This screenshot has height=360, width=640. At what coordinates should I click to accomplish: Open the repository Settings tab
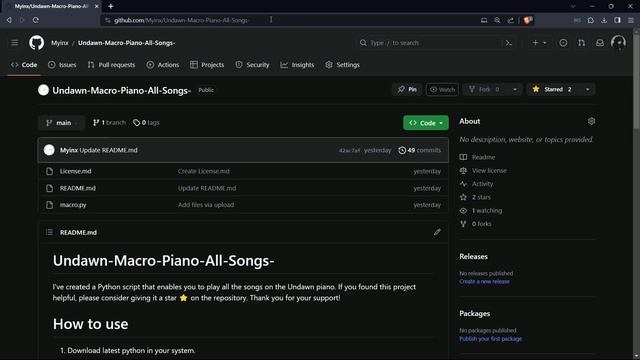point(342,65)
